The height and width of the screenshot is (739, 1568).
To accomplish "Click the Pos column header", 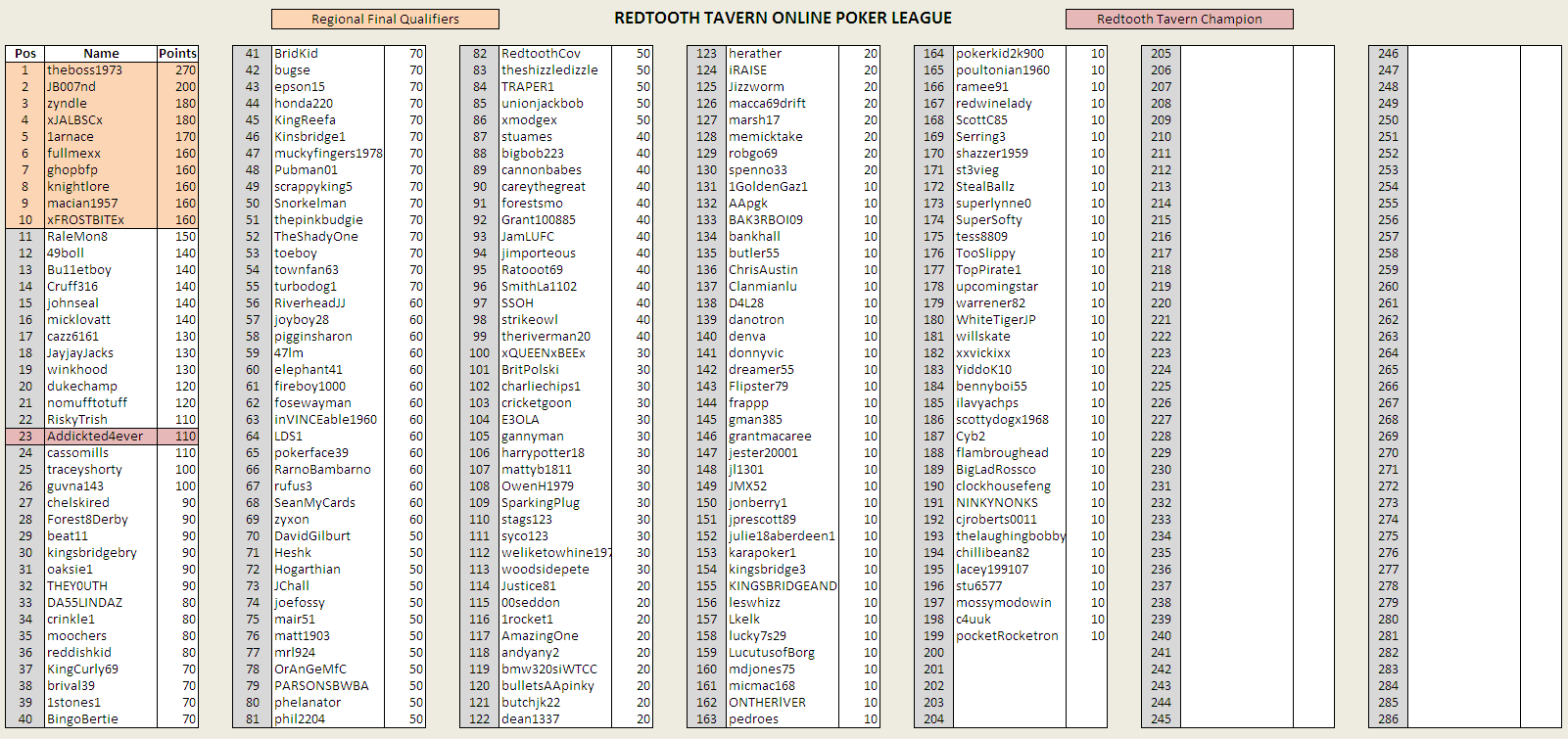I will point(25,54).
